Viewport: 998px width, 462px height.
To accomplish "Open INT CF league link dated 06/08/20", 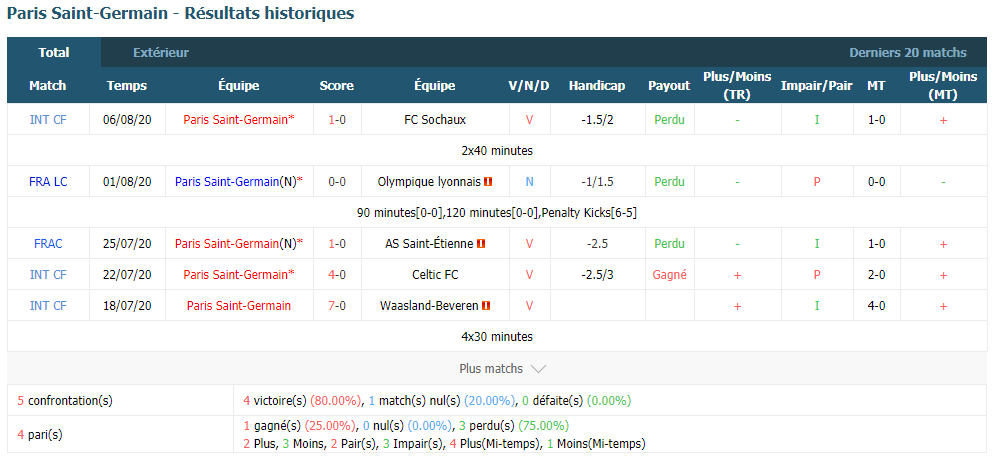I will (48, 120).
